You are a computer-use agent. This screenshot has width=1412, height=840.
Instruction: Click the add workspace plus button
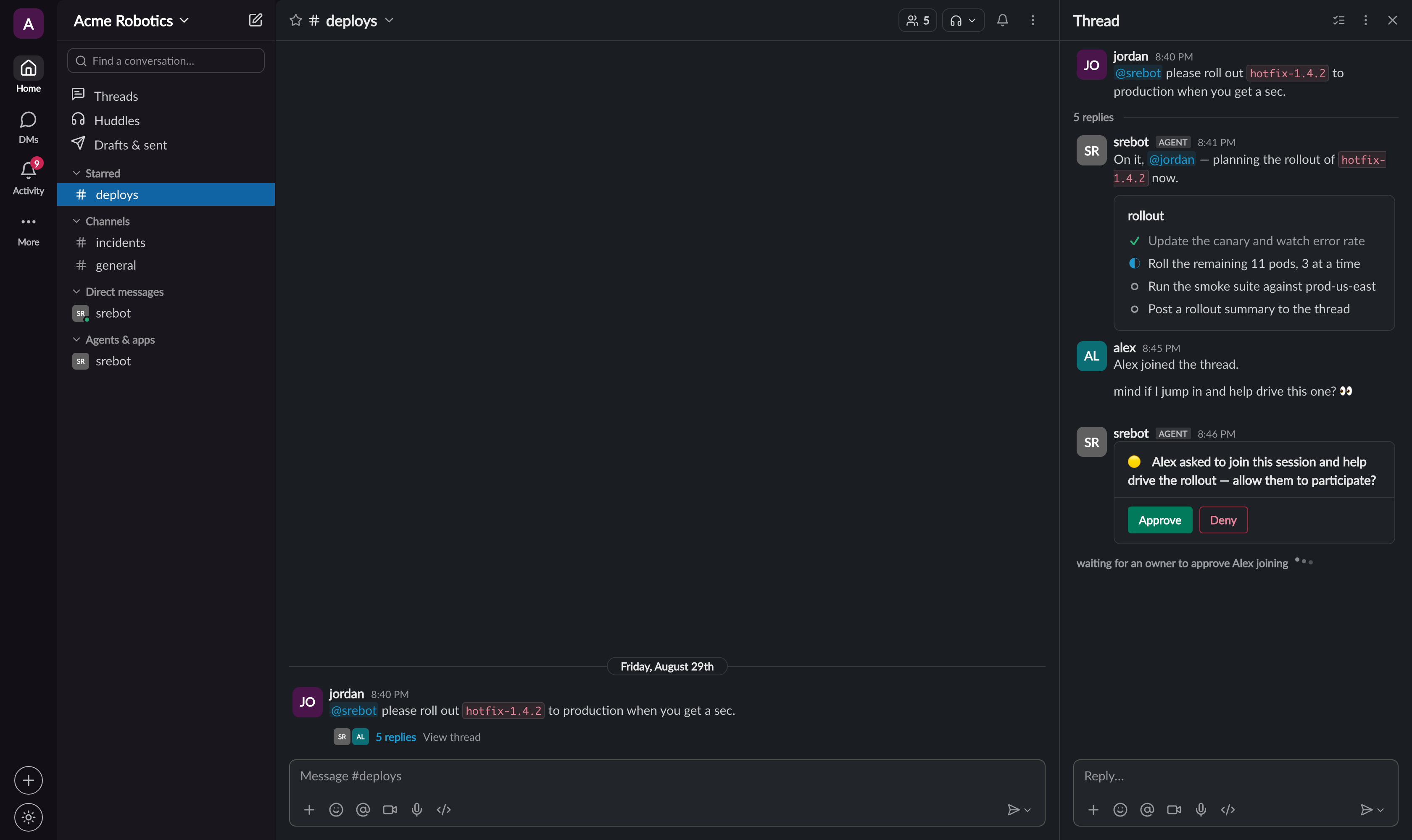(x=28, y=780)
